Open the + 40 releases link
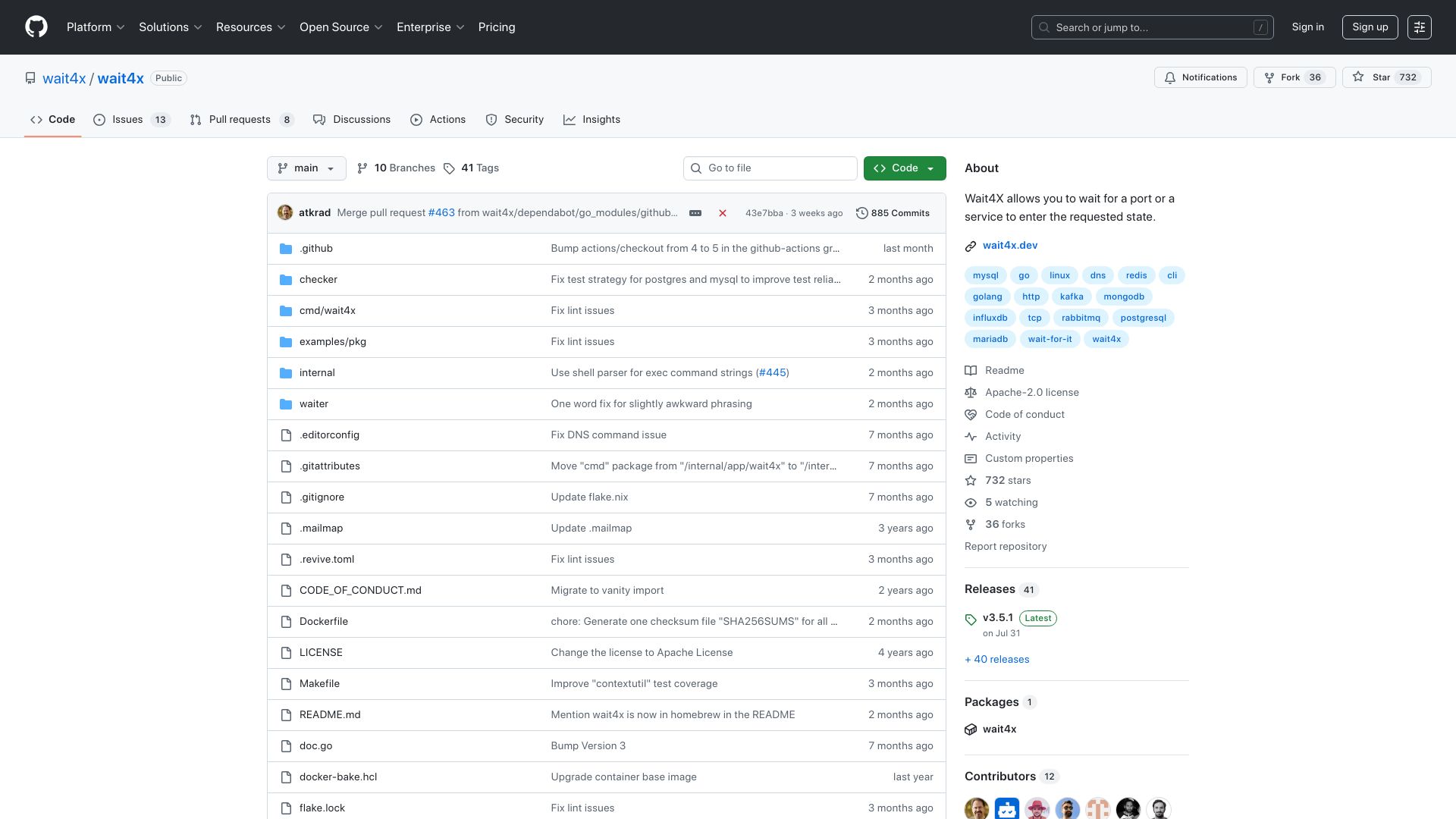Viewport: 1456px width, 819px height. click(997, 660)
